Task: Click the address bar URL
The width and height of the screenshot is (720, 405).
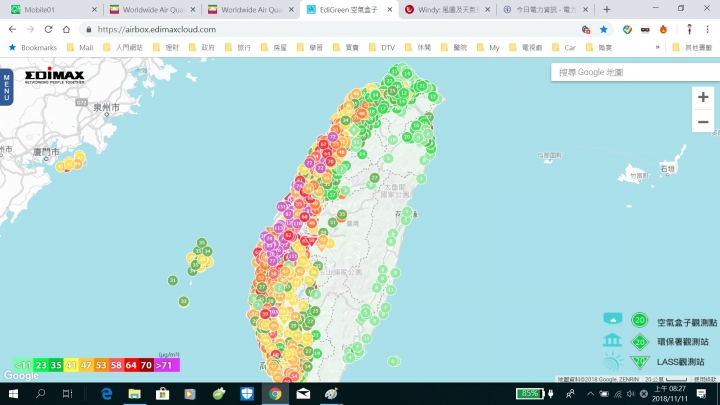Action: 157,29
